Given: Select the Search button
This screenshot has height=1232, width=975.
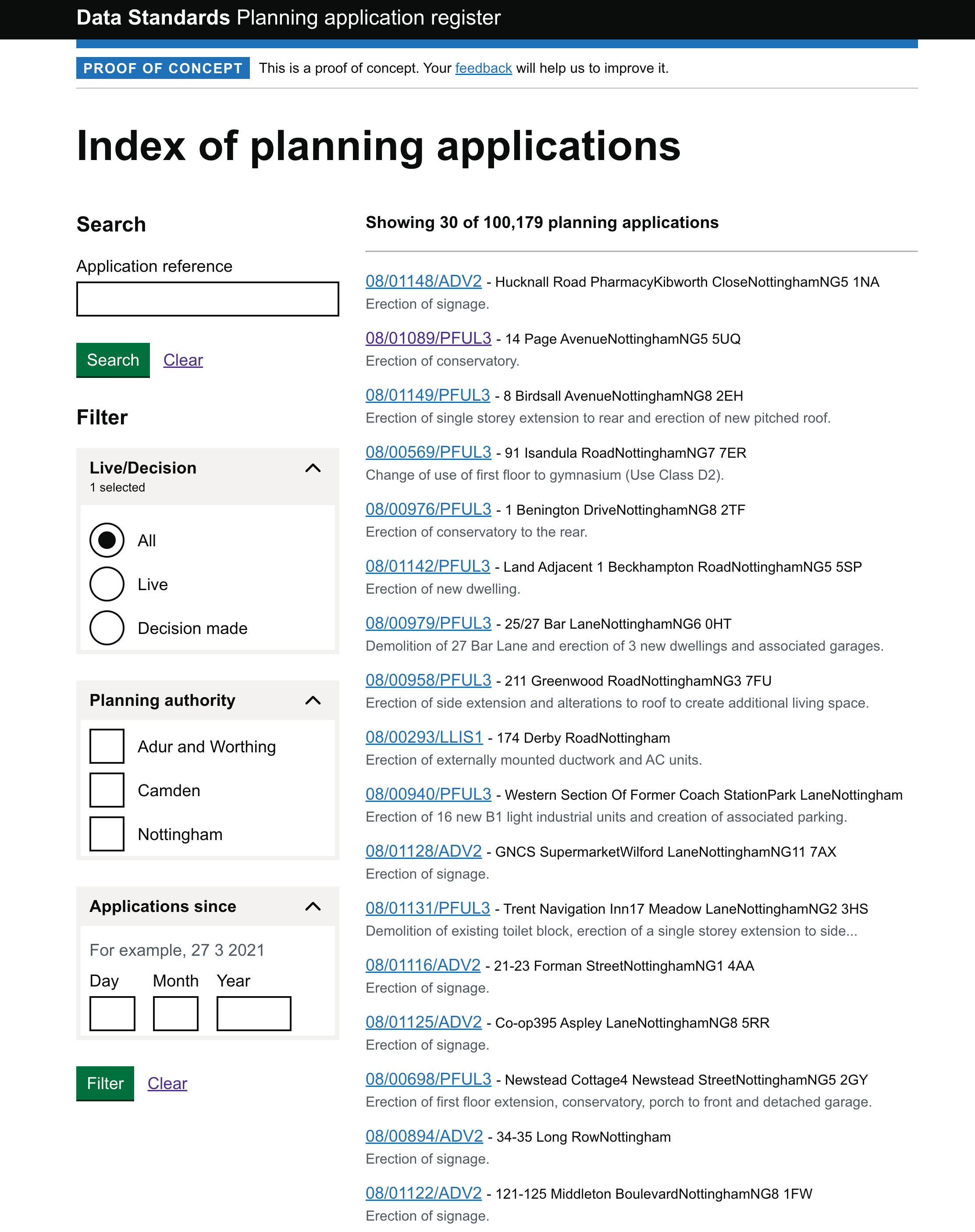Looking at the screenshot, I should click(x=113, y=360).
